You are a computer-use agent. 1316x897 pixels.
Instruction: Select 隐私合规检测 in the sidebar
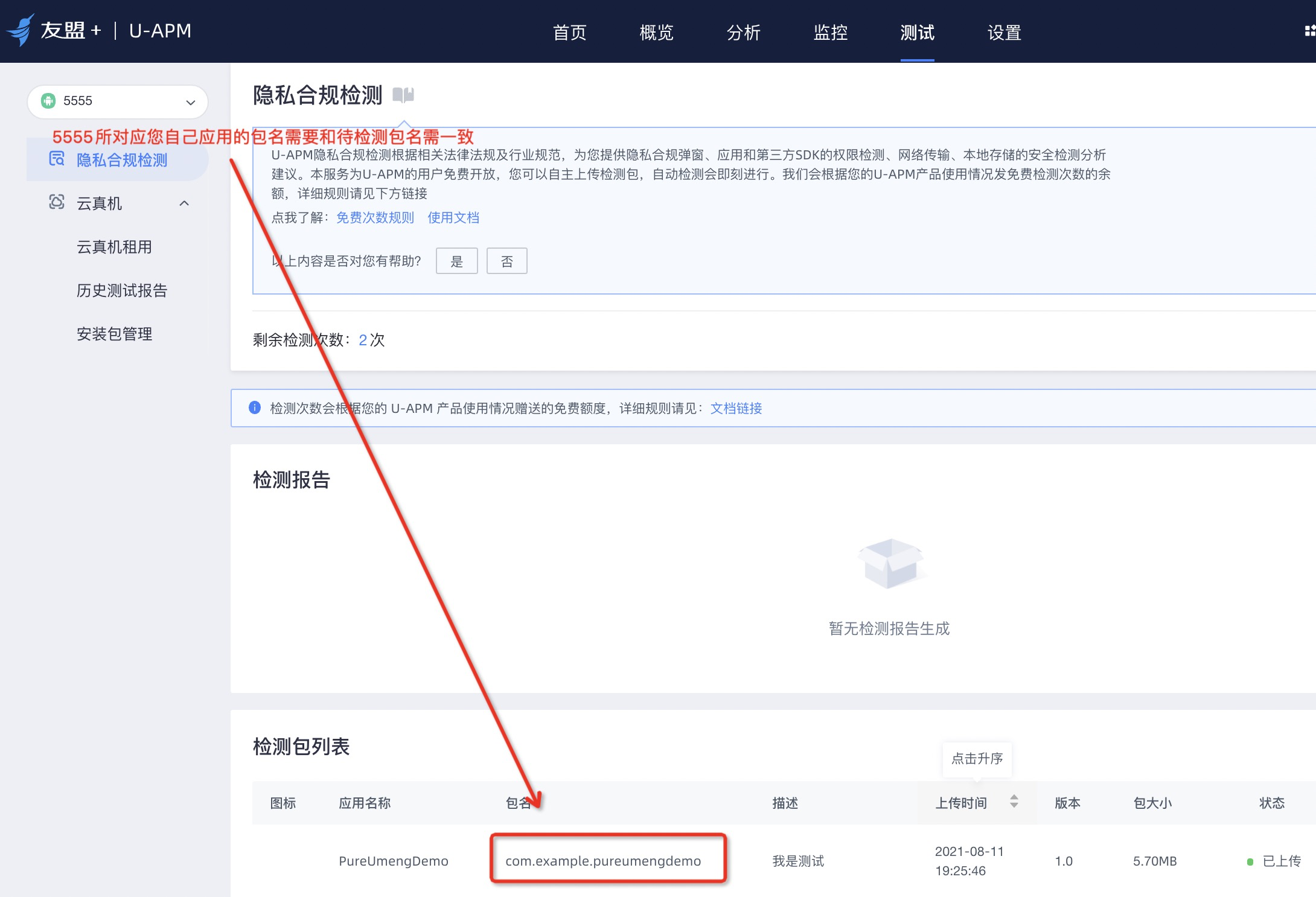(x=118, y=160)
